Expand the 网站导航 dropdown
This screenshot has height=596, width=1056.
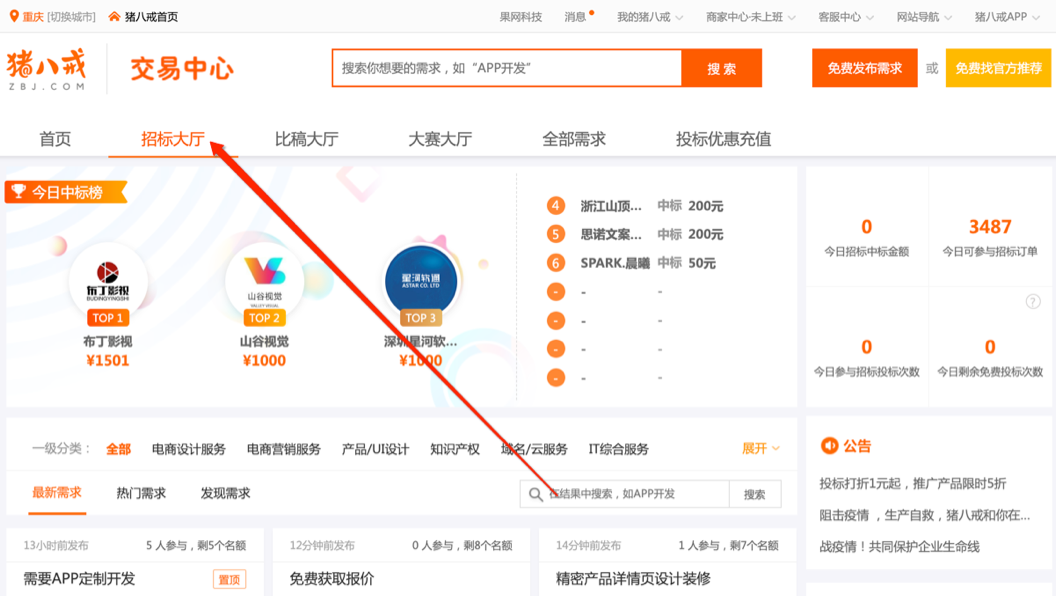(924, 17)
